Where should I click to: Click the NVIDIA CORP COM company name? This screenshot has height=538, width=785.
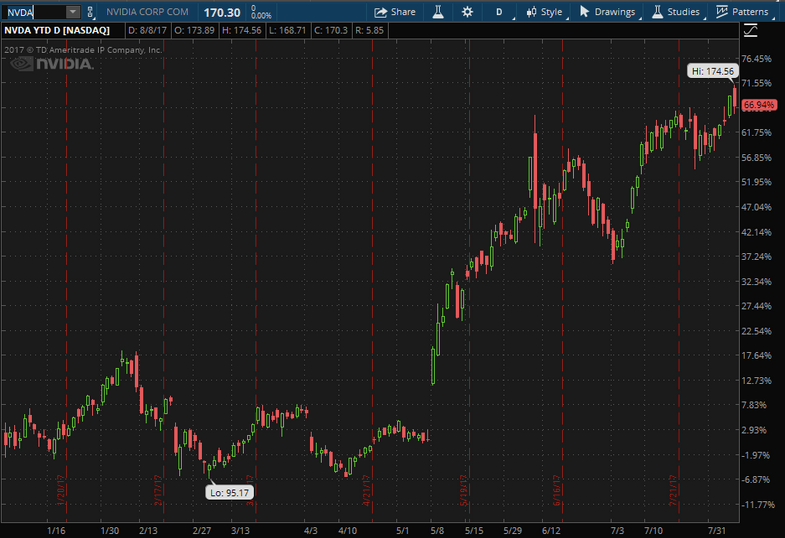pyautogui.click(x=147, y=12)
